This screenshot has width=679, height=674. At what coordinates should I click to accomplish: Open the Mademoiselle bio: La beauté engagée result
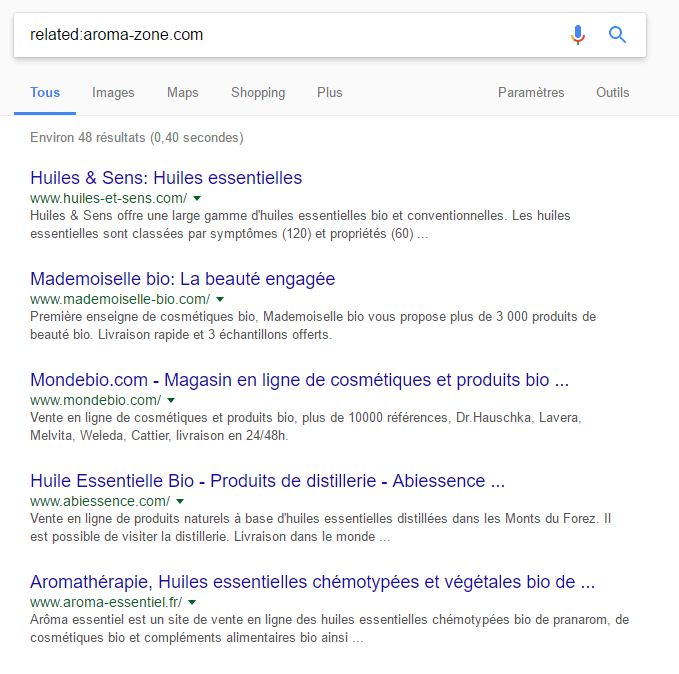coord(182,279)
